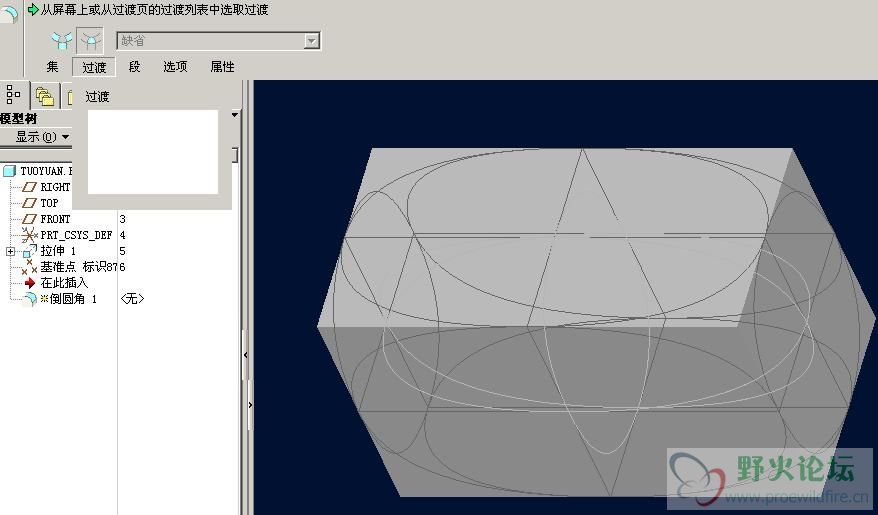Open the 选项 tab
Viewport: 878px width, 515px height.
click(175, 67)
